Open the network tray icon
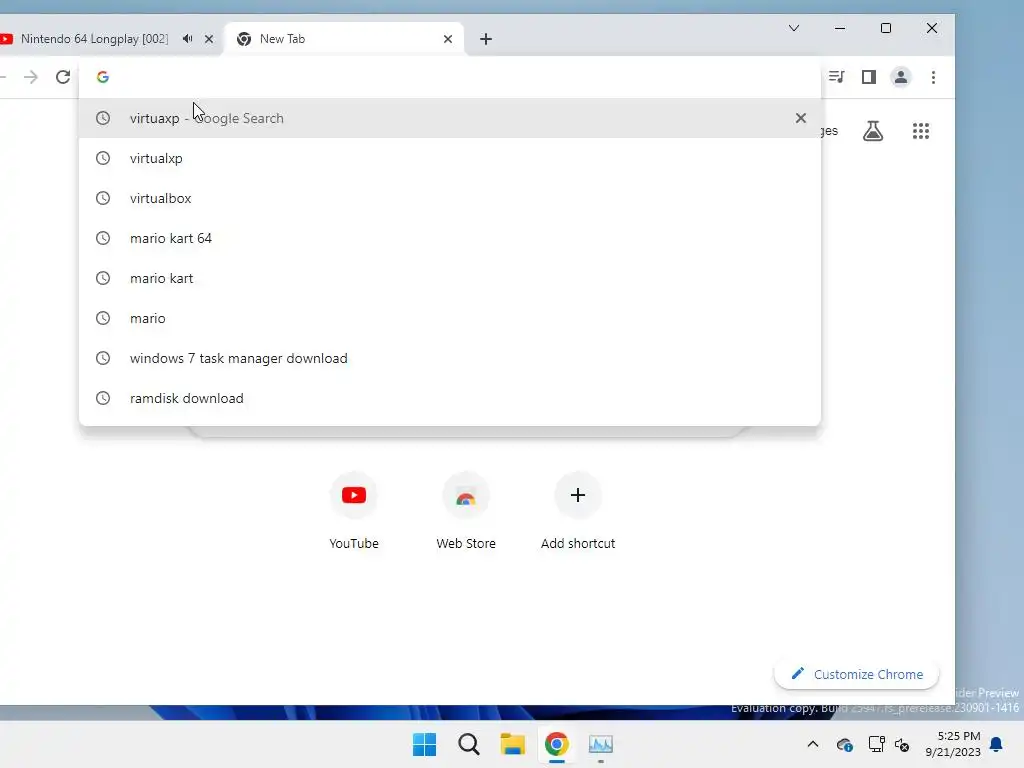 pos(876,744)
